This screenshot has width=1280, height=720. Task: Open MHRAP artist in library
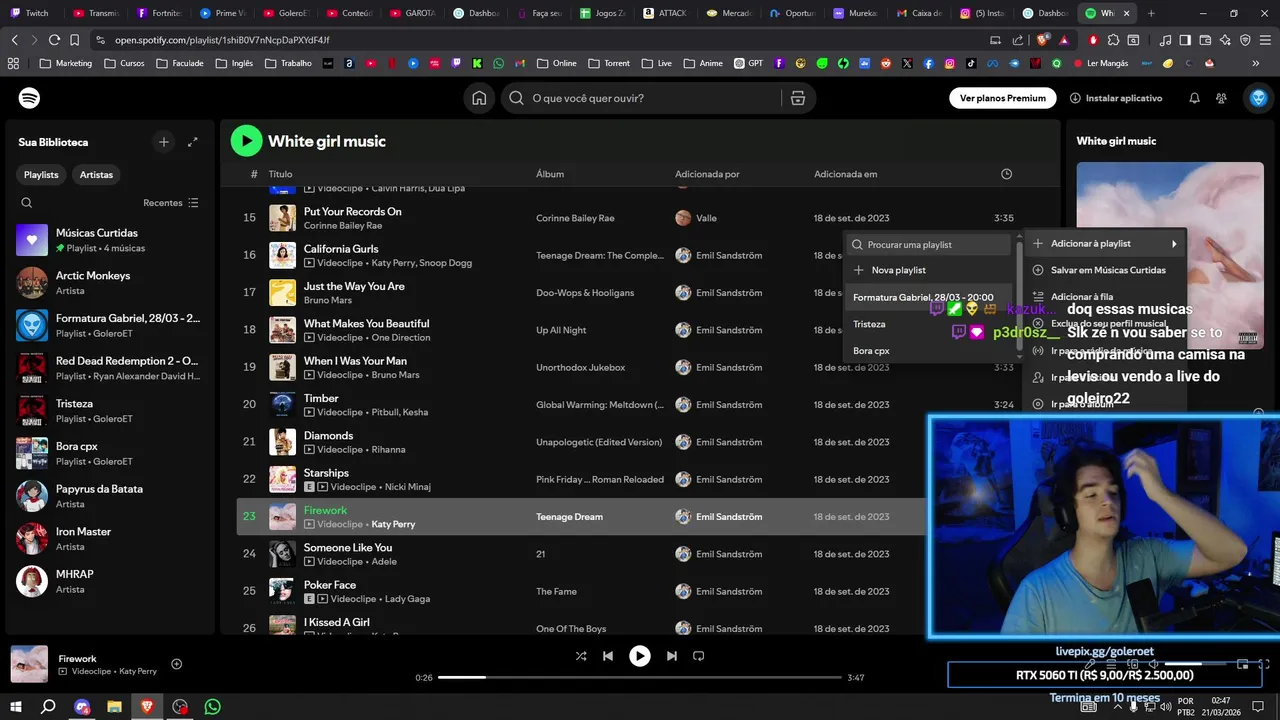click(109, 582)
